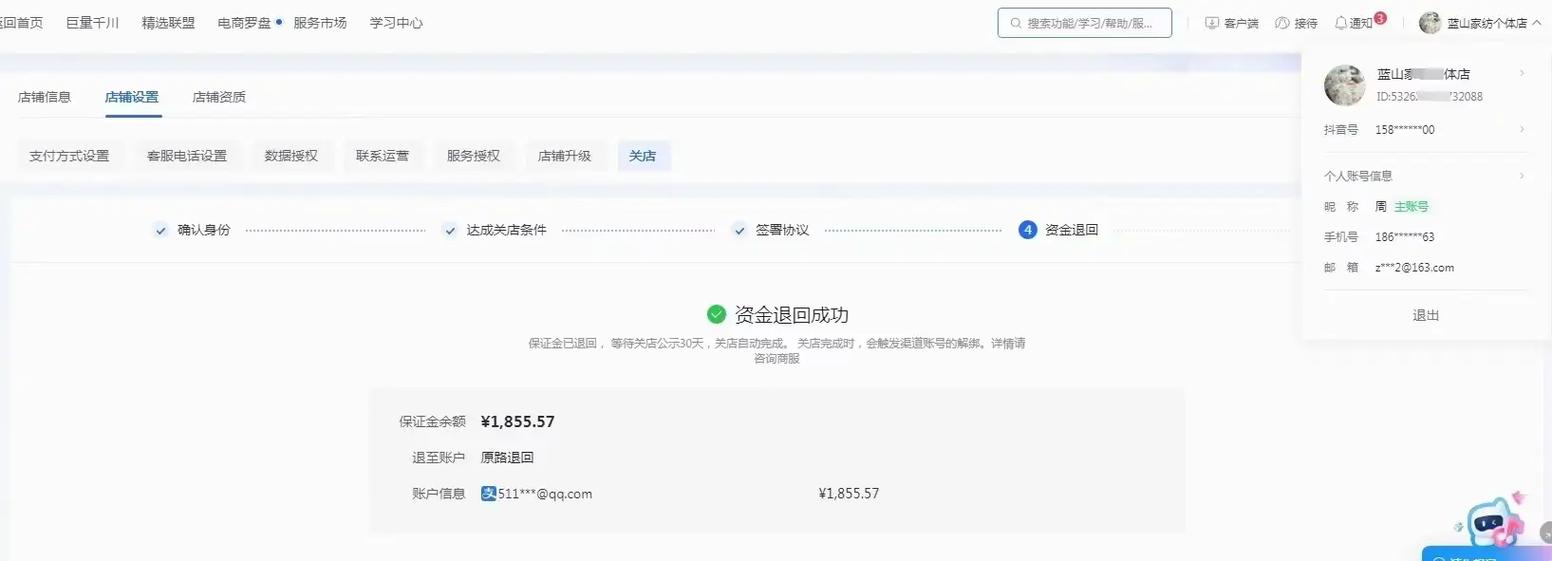Click step 4 资金退回 number icon

point(1028,230)
